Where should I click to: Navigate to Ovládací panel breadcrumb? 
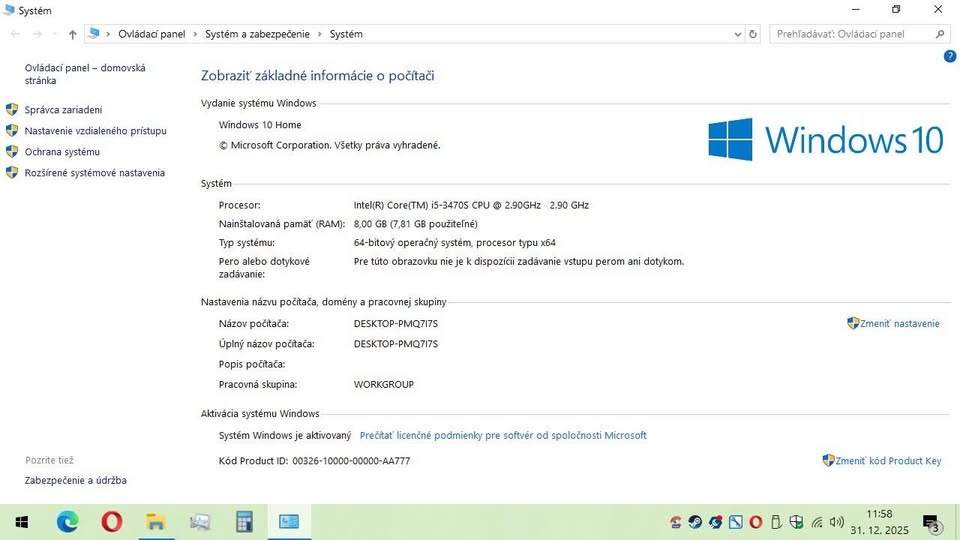point(152,34)
